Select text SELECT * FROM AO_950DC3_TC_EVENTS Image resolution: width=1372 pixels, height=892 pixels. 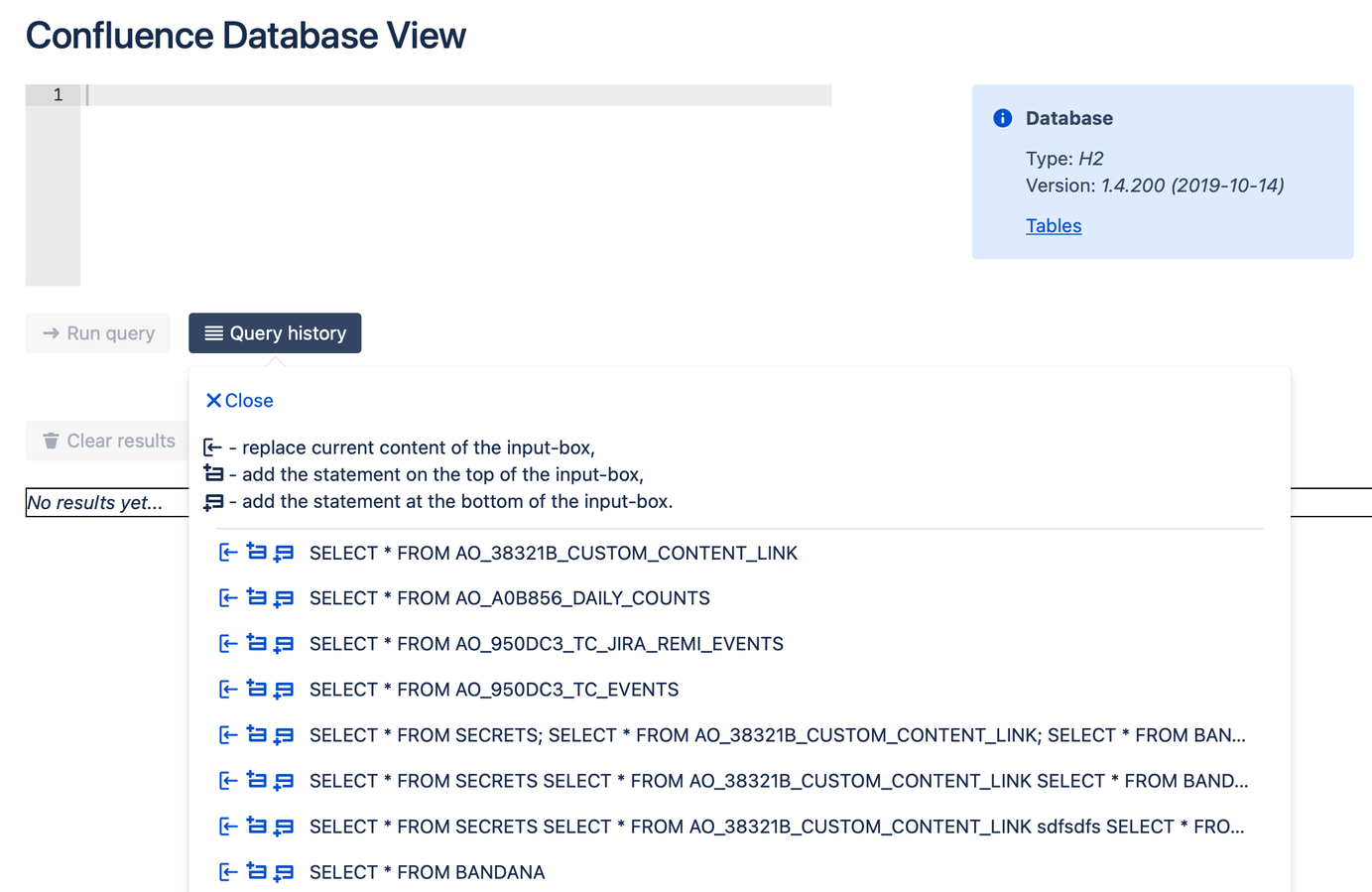[494, 690]
